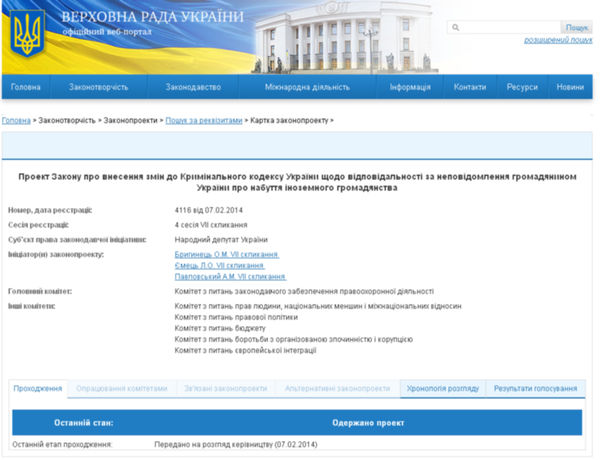This screenshot has width=600, height=460.
Task: Click the Головна breadcrumb link
Action: pyautogui.click(x=16, y=121)
